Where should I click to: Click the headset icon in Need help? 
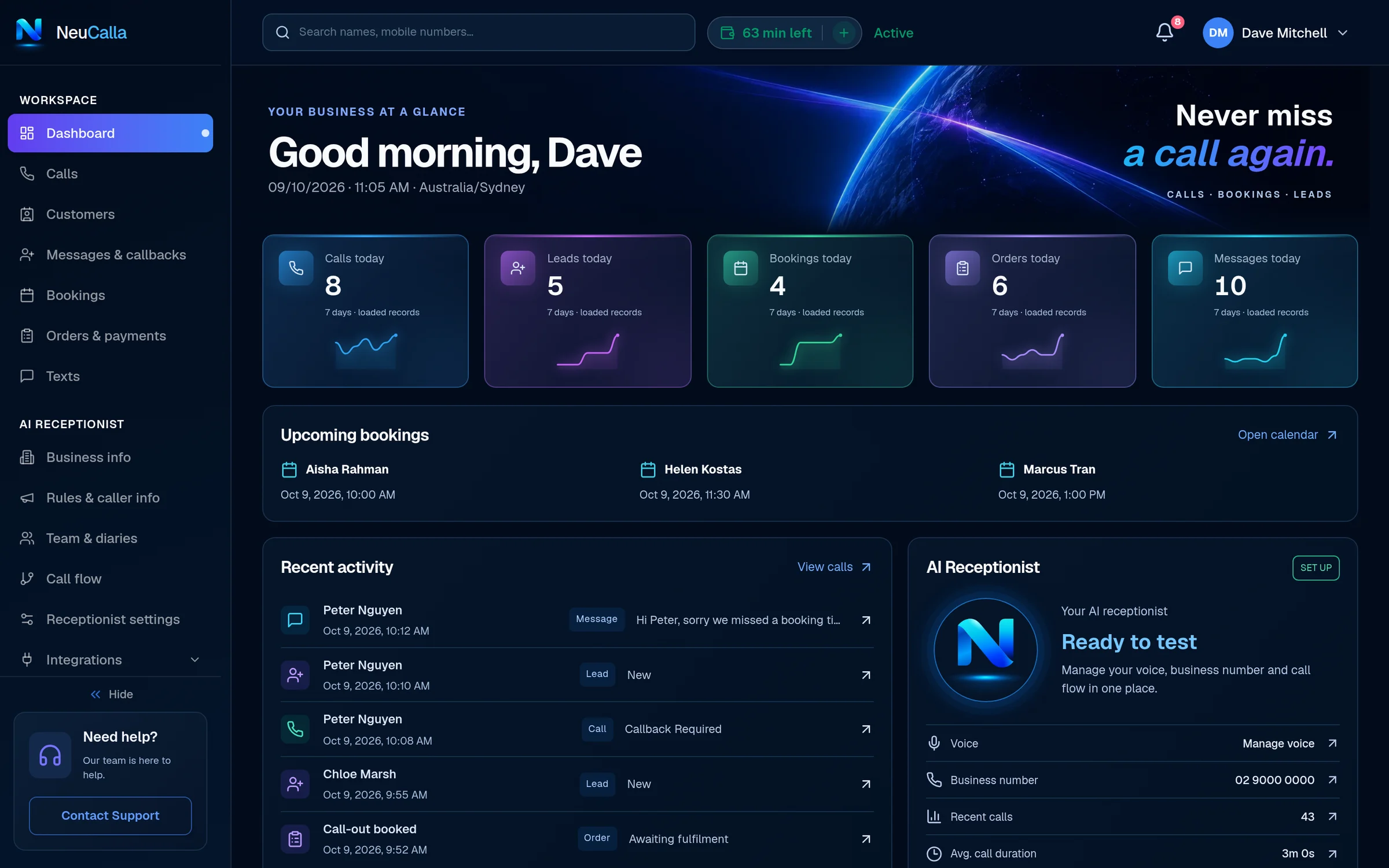(50, 755)
